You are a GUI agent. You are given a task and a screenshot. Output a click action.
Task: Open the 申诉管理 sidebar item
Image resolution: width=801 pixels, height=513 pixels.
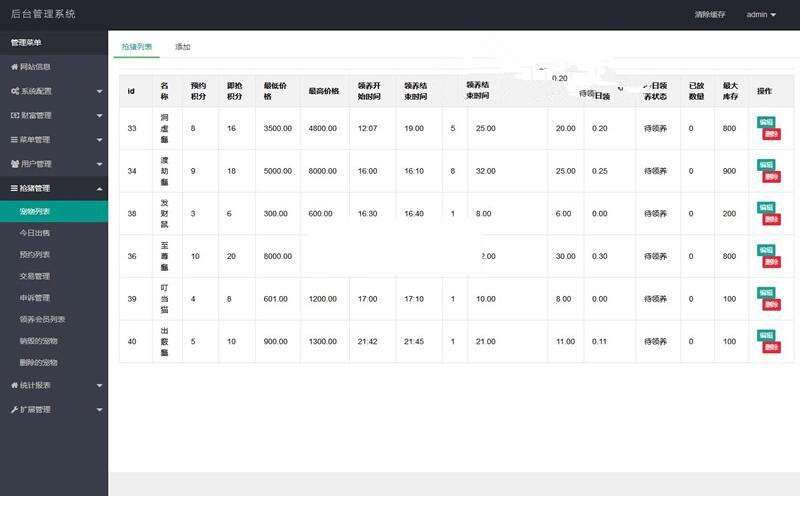[54, 298]
